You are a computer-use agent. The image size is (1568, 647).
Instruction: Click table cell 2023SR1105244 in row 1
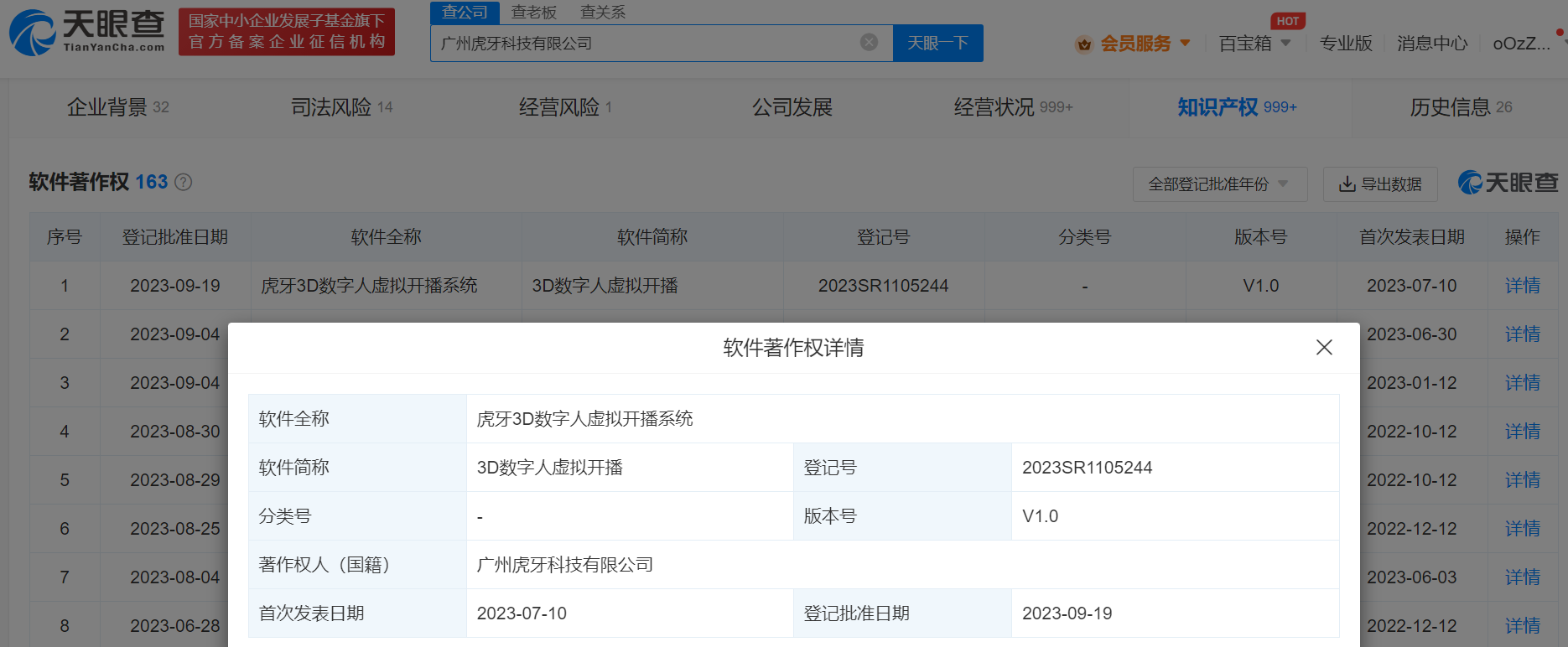click(x=884, y=286)
